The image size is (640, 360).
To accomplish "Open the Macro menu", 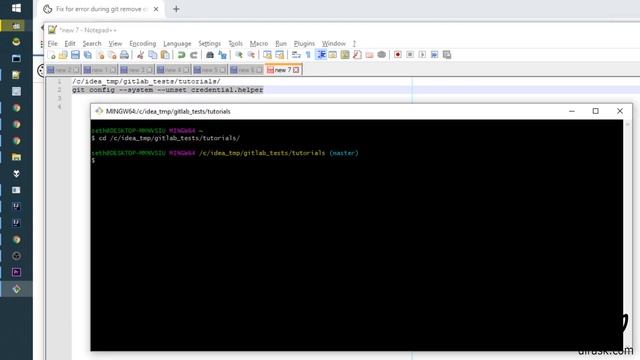I will coord(259,43).
